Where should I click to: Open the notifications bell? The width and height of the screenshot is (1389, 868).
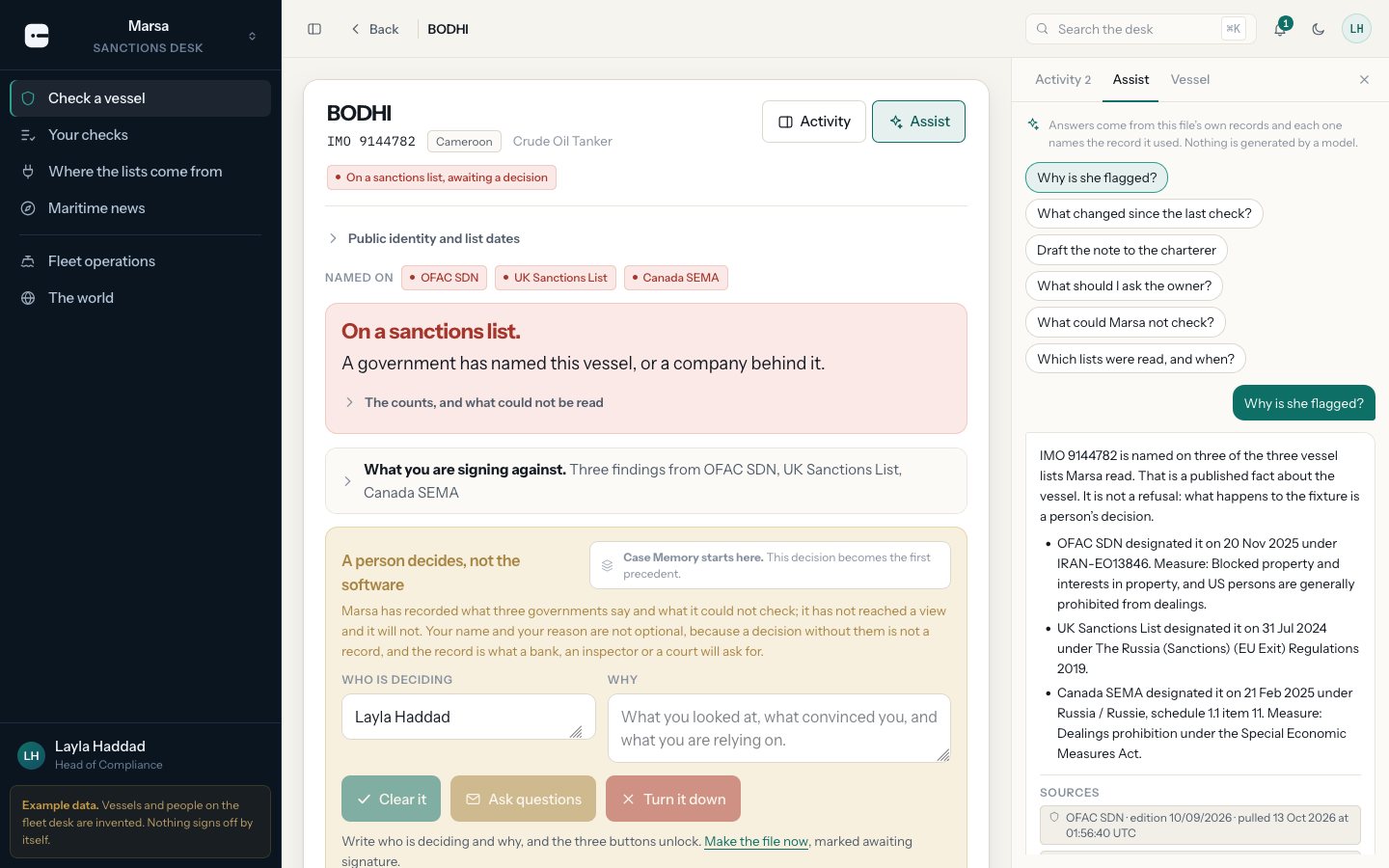pyautogui.click(x=1280, y=29)
